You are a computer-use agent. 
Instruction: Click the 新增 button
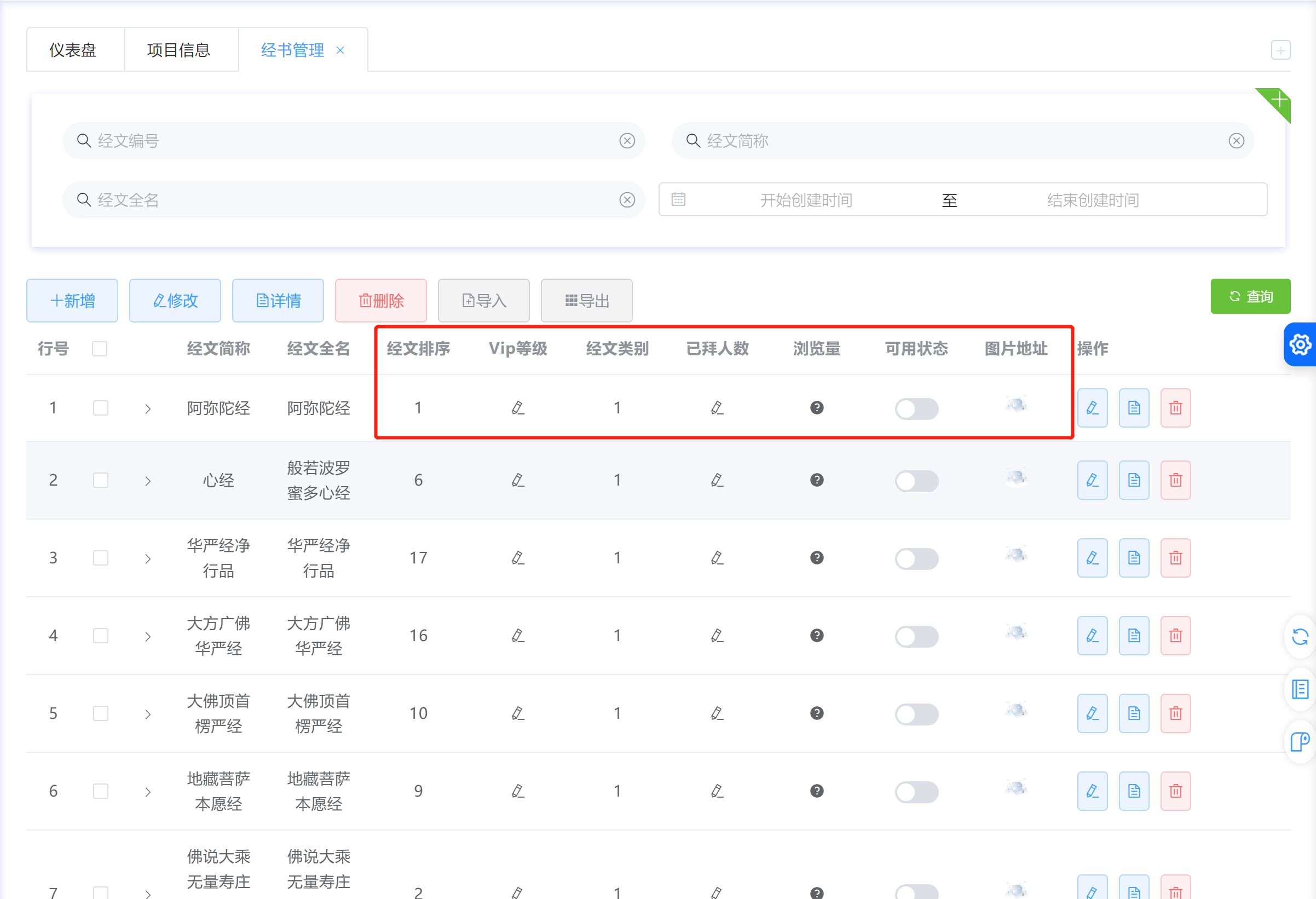pos(72,300)
